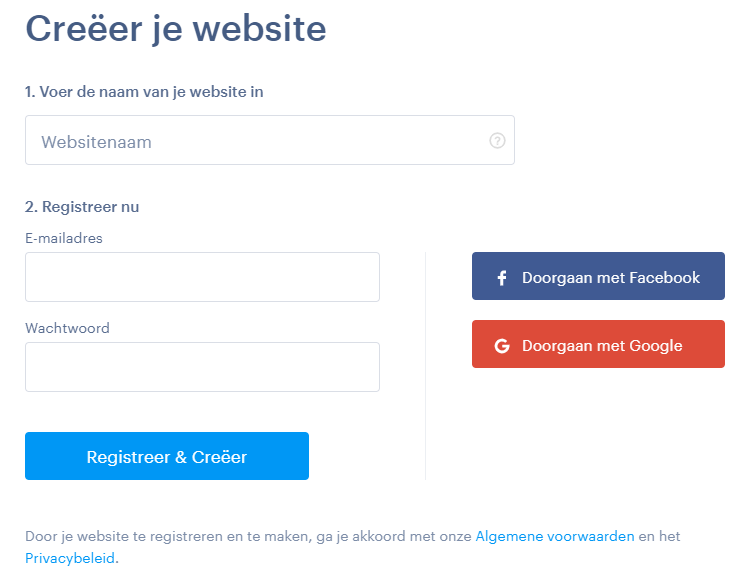This screenshot has height=581, width=746.
Task: Continue with Doorgaan met Facebook button
Action: pos(598,276)
